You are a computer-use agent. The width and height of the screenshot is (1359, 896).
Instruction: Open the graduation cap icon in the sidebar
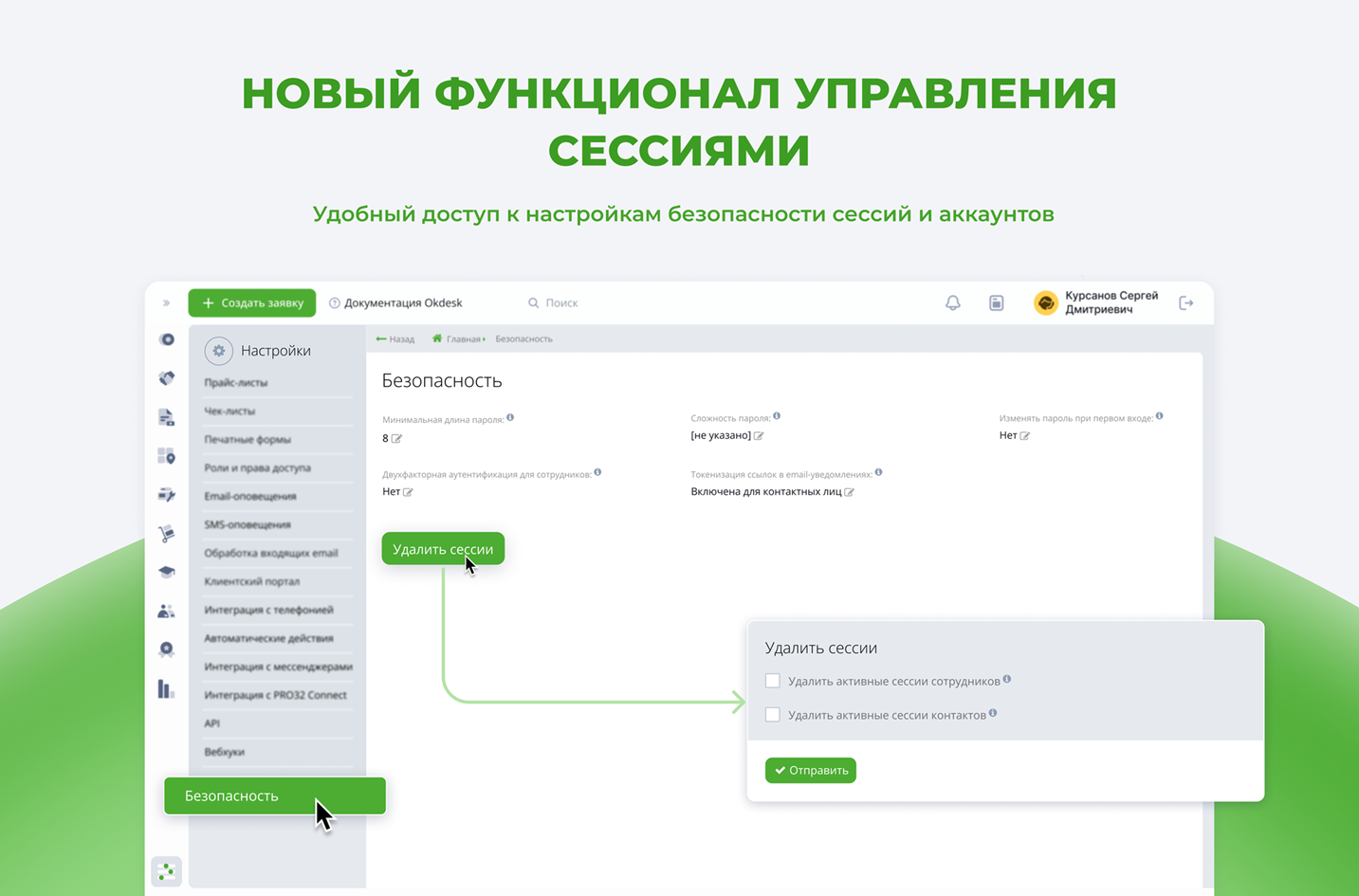(167, 572)
